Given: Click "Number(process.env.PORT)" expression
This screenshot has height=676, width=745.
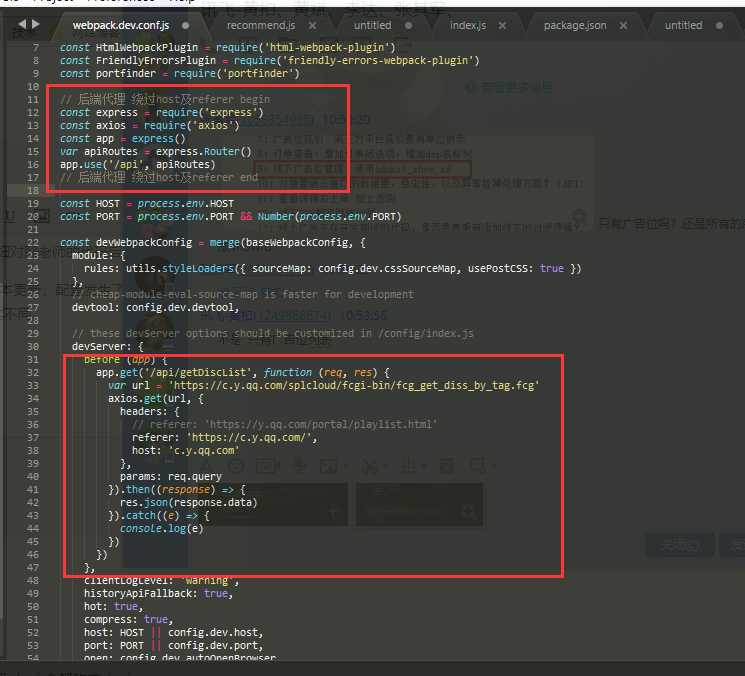Looking at the screenshot, I should [x=329, y=217].
